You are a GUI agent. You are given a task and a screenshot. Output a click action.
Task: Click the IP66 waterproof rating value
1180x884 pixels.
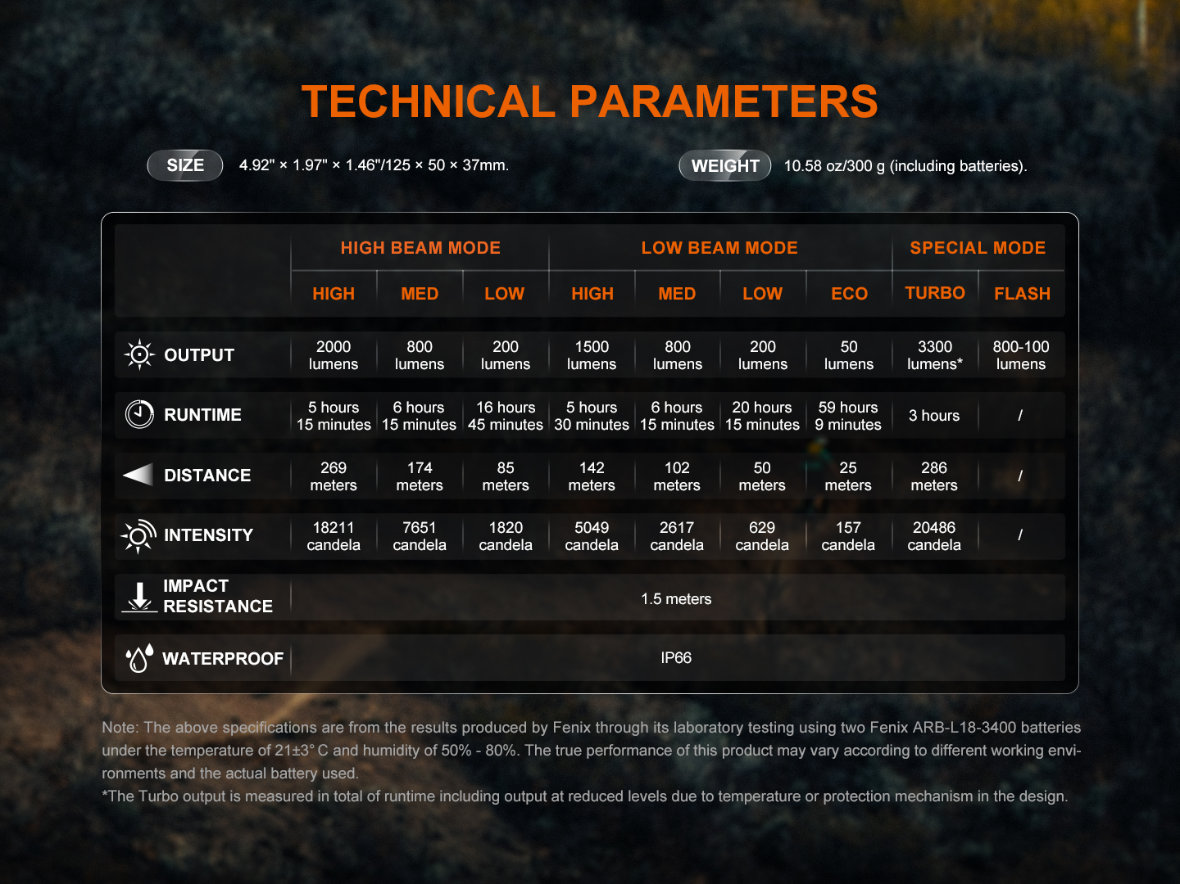pyautogui.click(x=676, y=658)
